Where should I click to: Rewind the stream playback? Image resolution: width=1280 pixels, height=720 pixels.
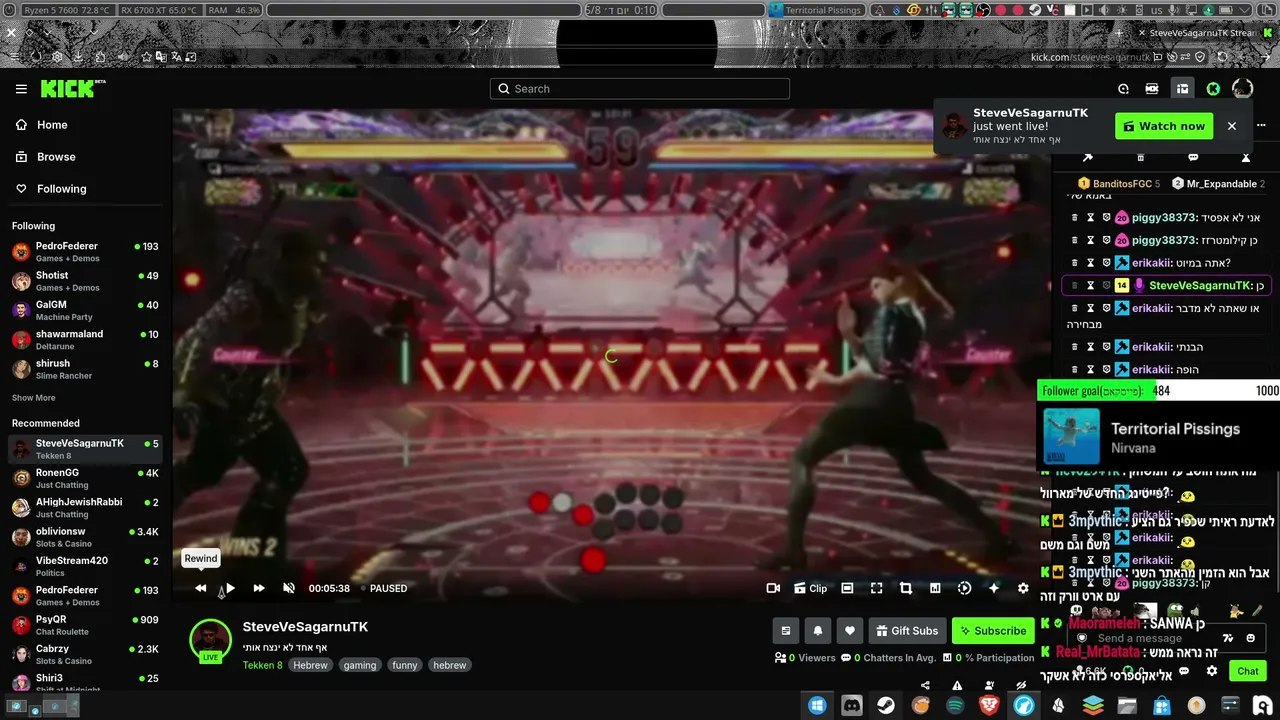[201, 589]
